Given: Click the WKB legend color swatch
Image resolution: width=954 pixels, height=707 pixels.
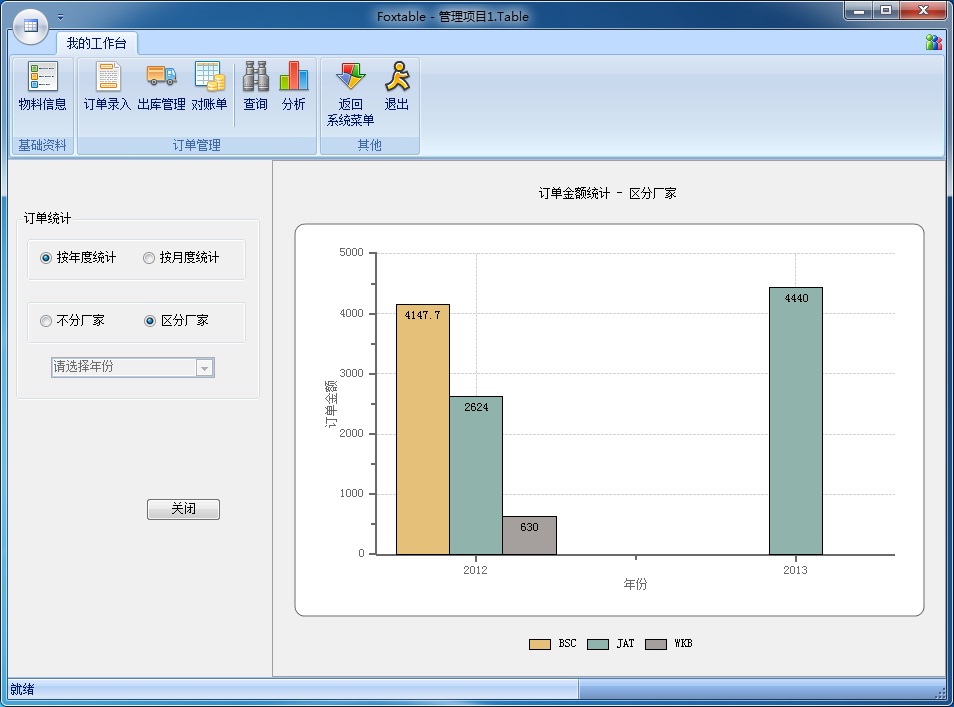Looking at the screenshot, I should (x=655, y=644).
